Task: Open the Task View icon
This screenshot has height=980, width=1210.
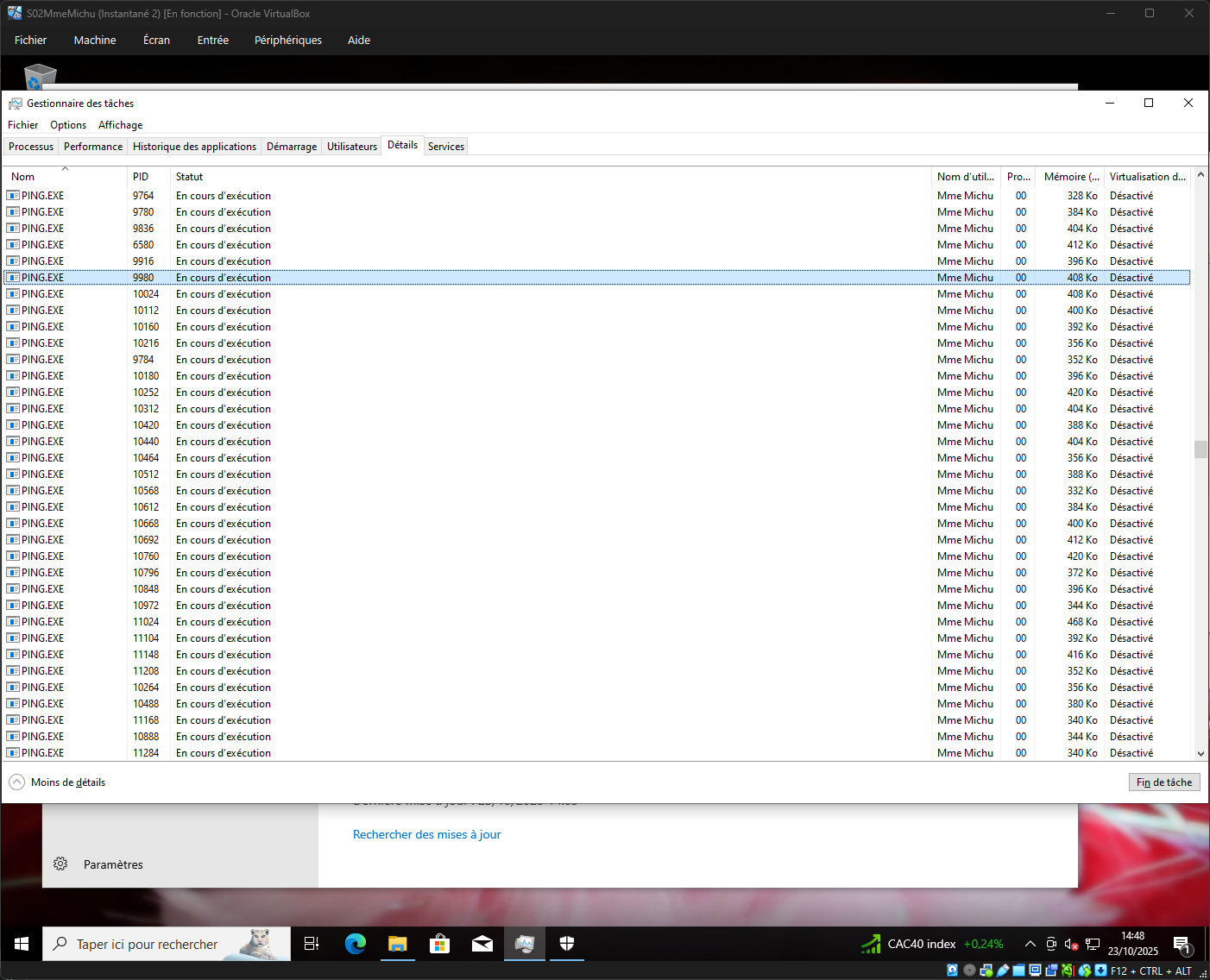Action: [312, 944]
